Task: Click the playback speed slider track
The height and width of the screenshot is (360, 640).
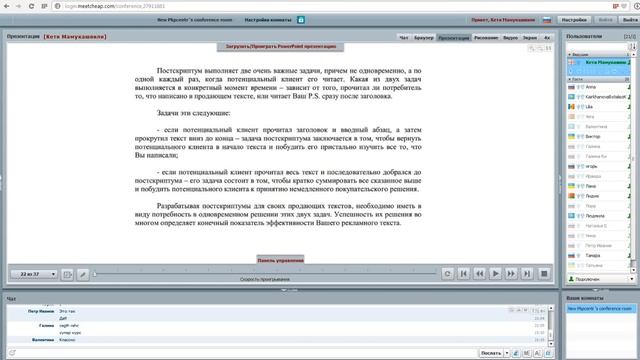Action: click(x=265, y=273)
